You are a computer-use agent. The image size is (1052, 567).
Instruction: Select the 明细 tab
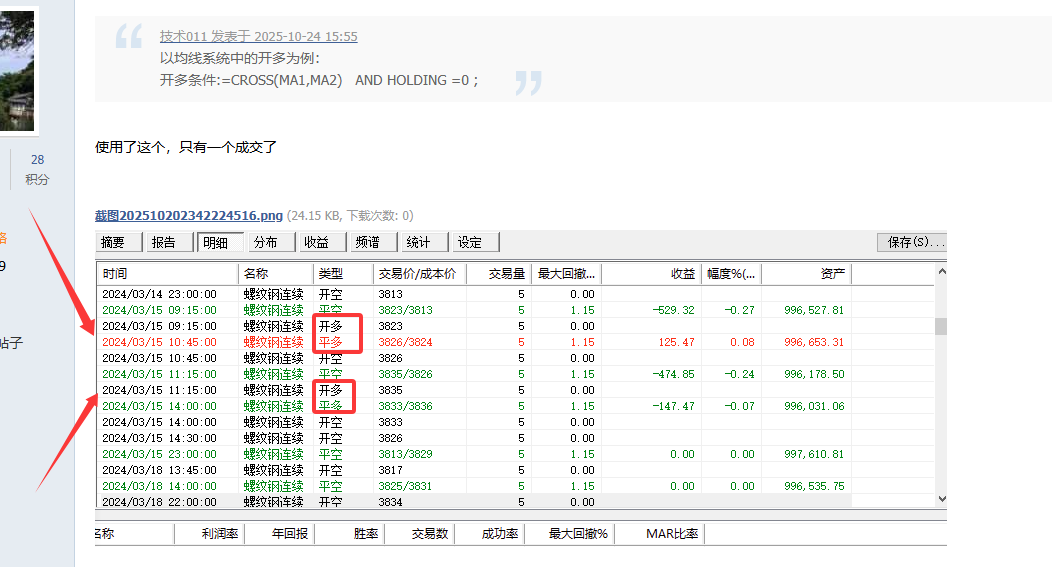(220, 242)
